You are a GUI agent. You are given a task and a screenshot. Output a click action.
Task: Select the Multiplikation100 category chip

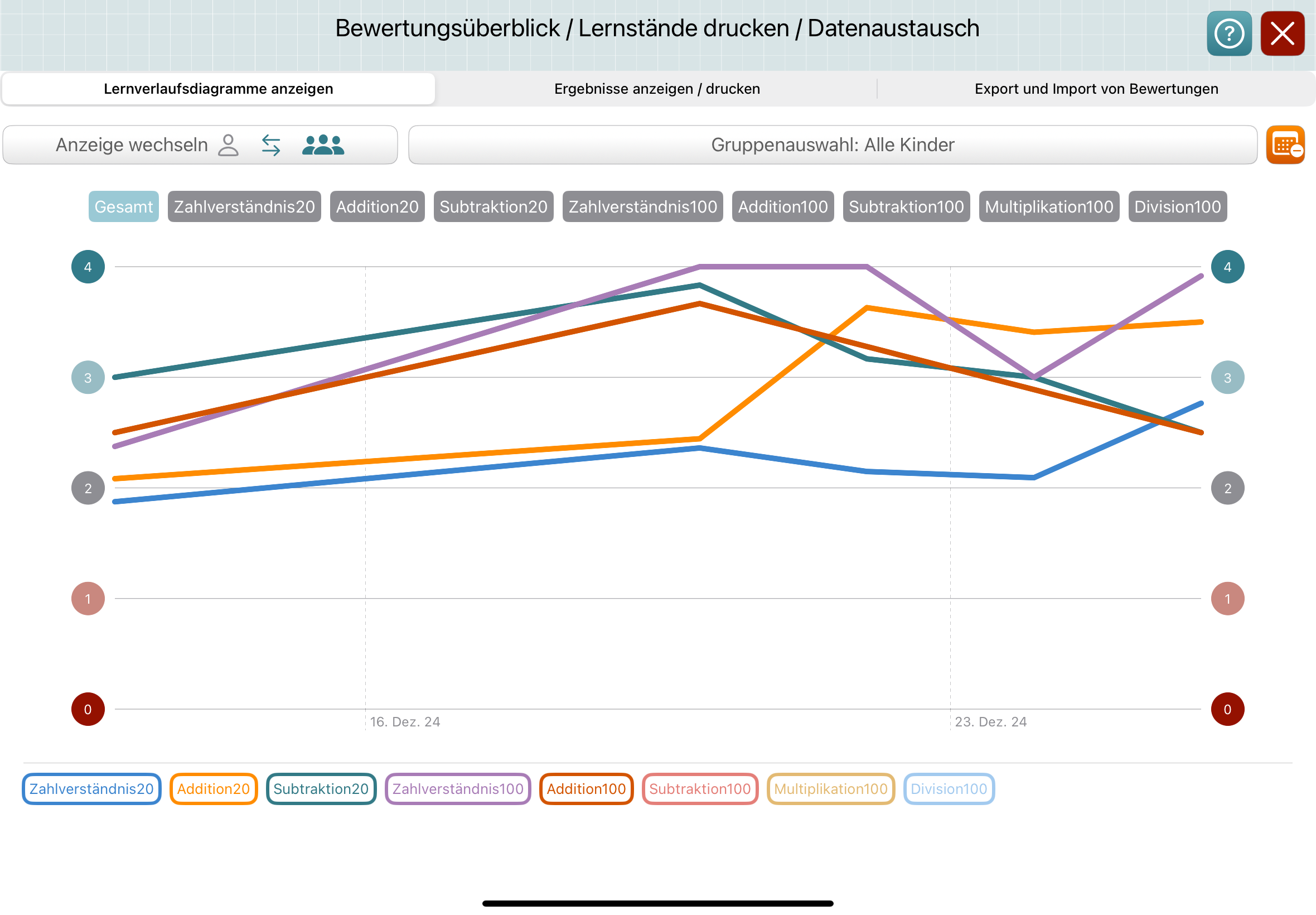coord(1048,206)
